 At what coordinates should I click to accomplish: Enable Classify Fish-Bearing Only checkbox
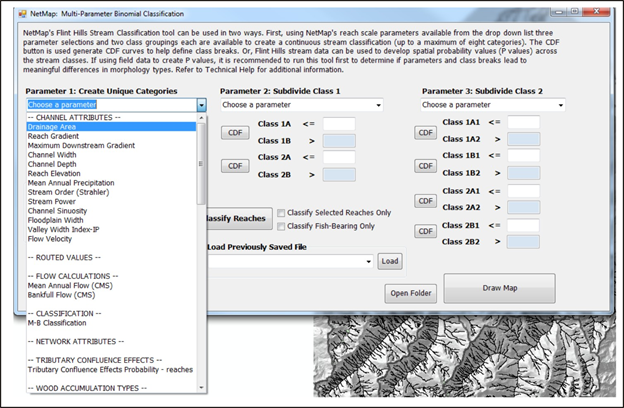click(281, 226)
